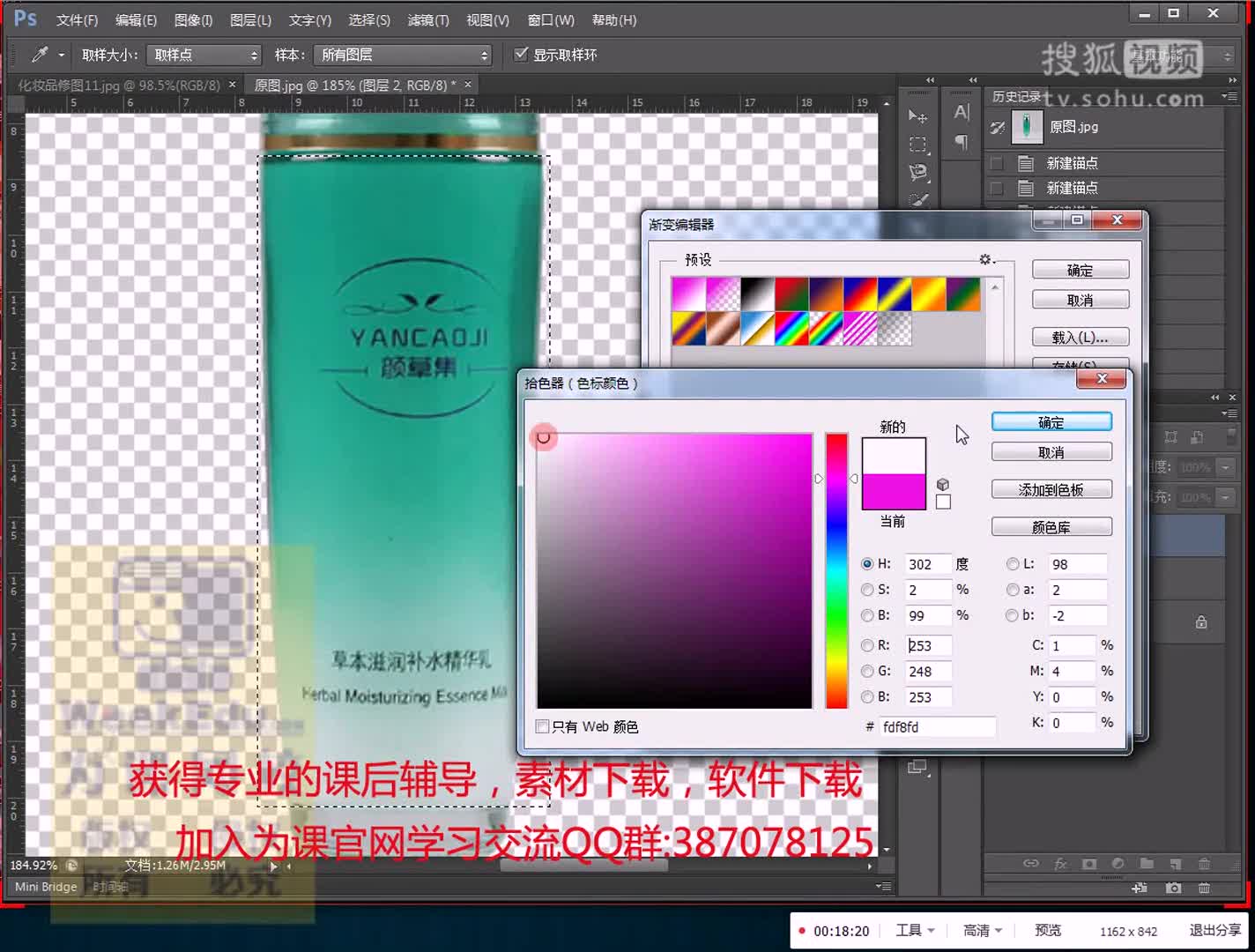Open the 样本 所有图层 dropdown

pos(403,55)
